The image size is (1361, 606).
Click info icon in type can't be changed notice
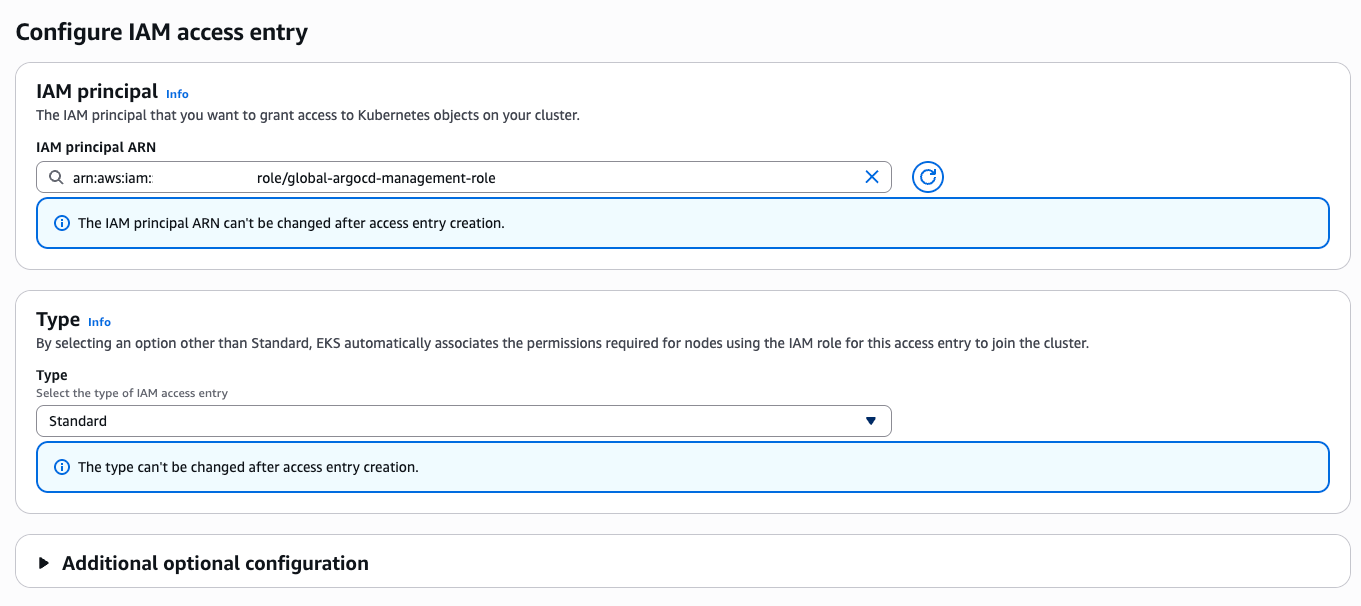[62, 467]
